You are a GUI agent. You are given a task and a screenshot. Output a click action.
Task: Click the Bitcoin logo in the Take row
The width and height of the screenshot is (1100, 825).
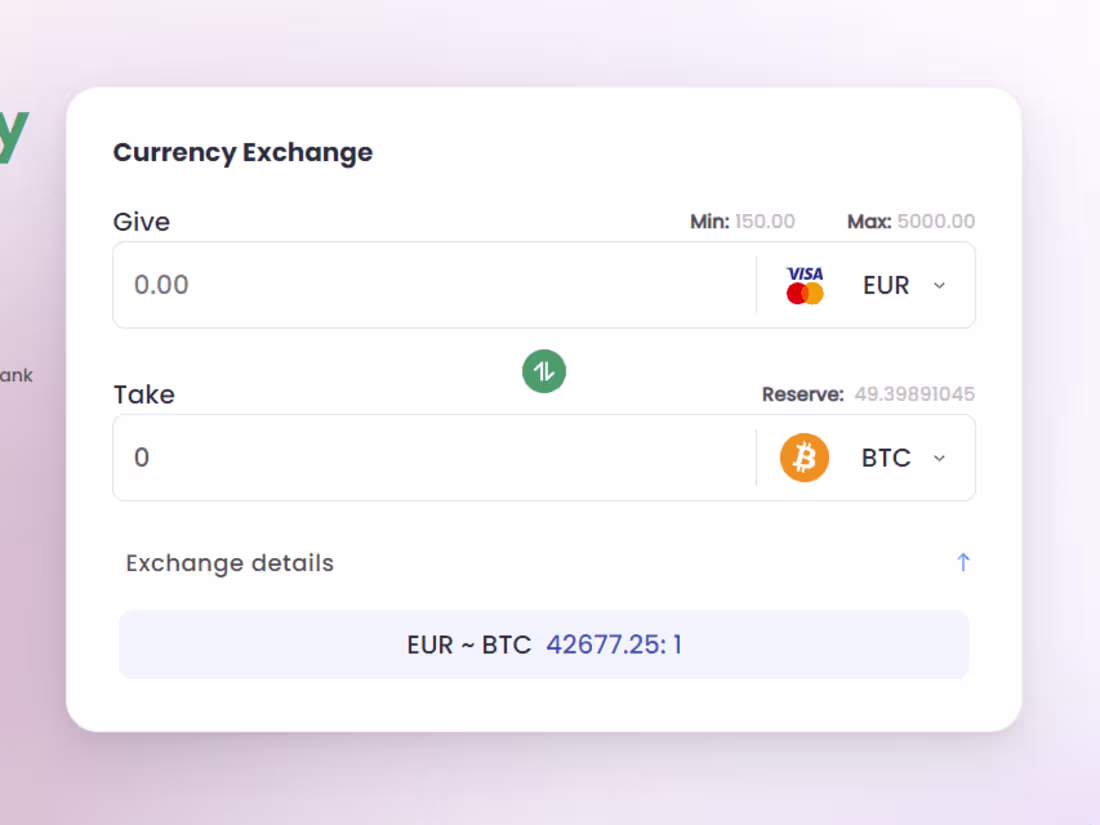804,457
